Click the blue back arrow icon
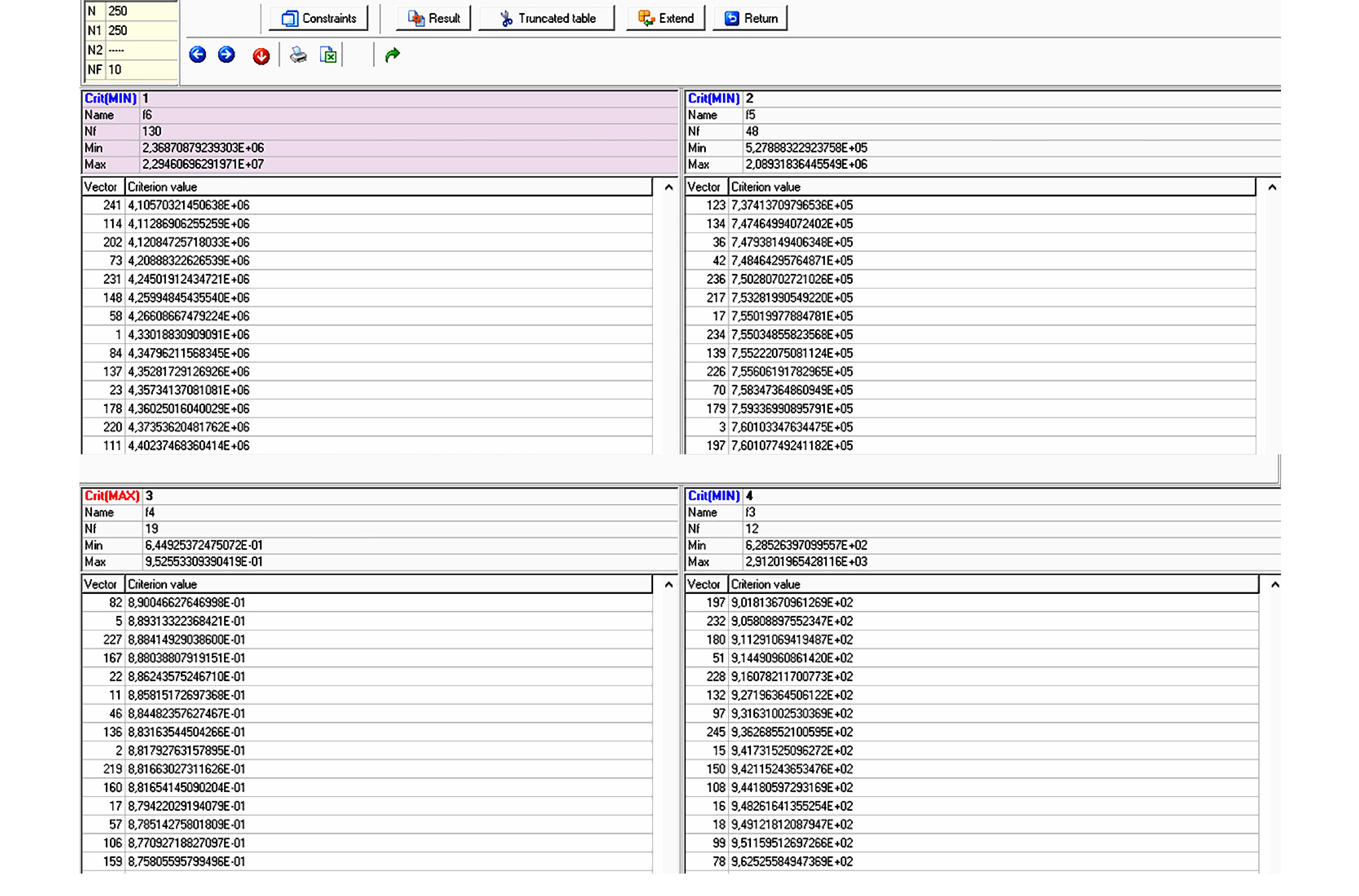1359x896 pixels. [198, 55]
